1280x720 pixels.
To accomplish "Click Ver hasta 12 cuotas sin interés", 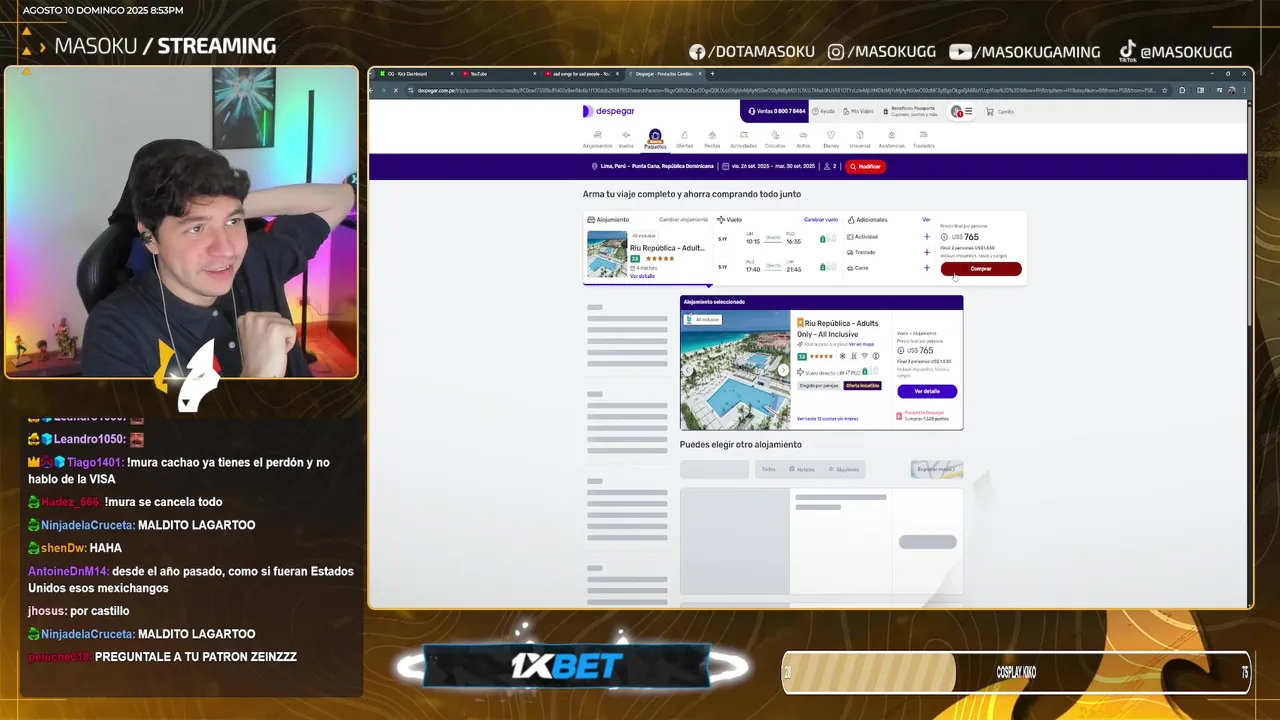I will (827, 419).
